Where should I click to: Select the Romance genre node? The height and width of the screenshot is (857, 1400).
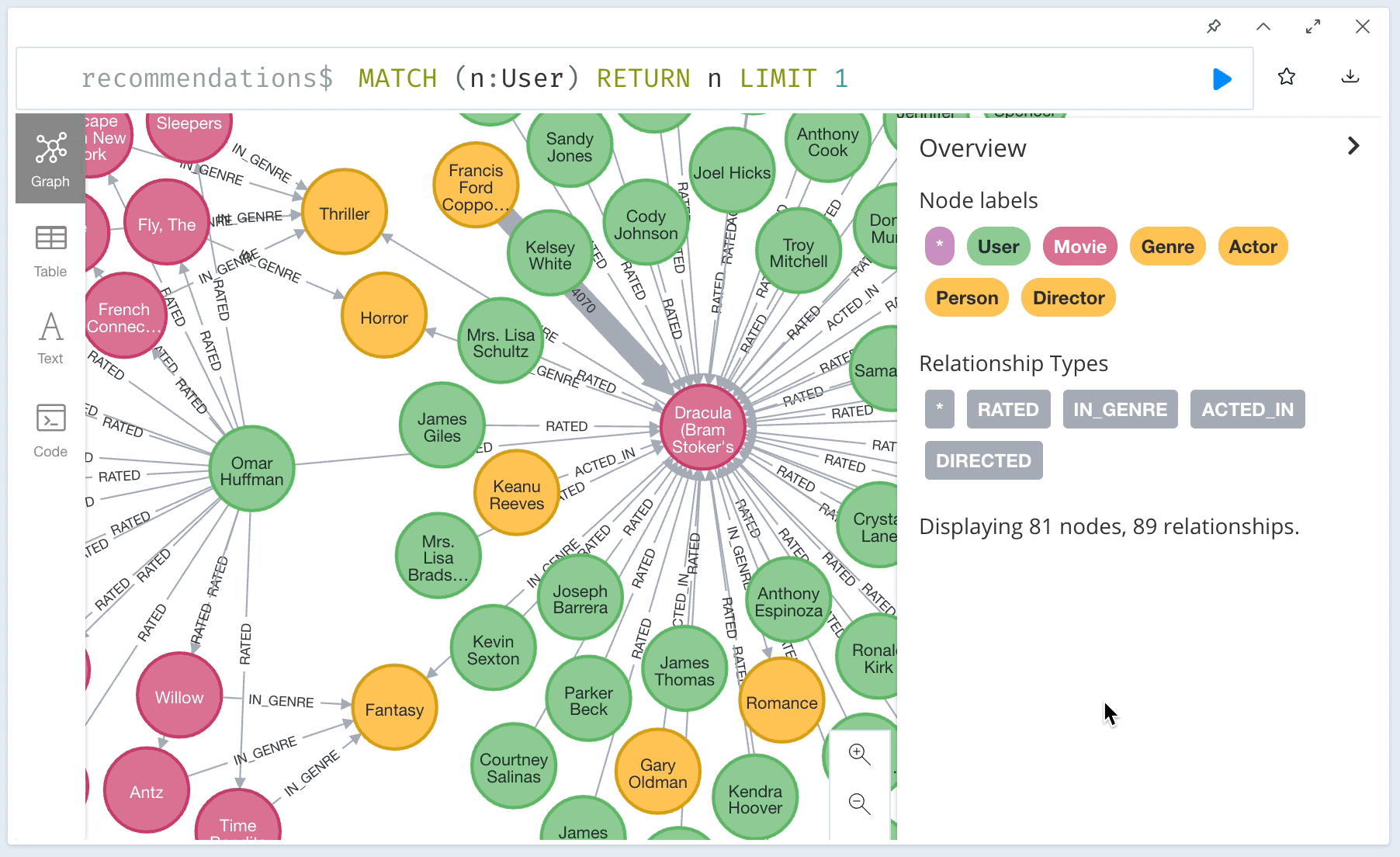pos(781,701)
